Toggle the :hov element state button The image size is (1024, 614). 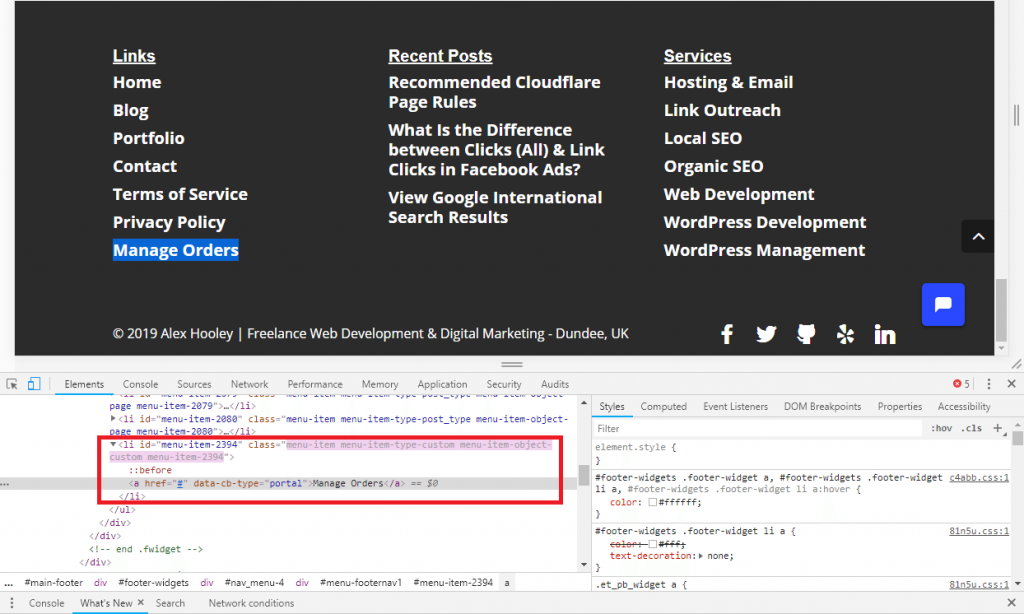(x=941, y=428)
